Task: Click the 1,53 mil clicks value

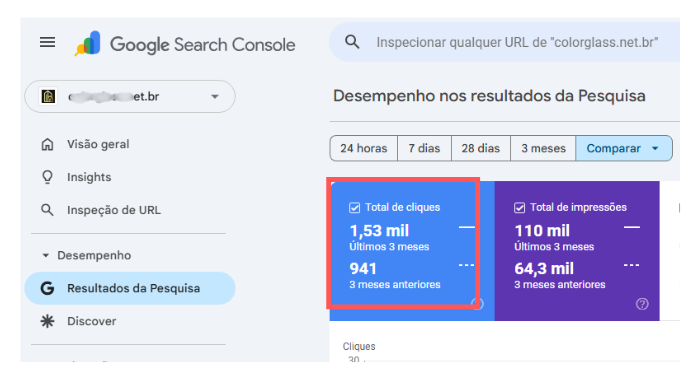Action: 379,231
